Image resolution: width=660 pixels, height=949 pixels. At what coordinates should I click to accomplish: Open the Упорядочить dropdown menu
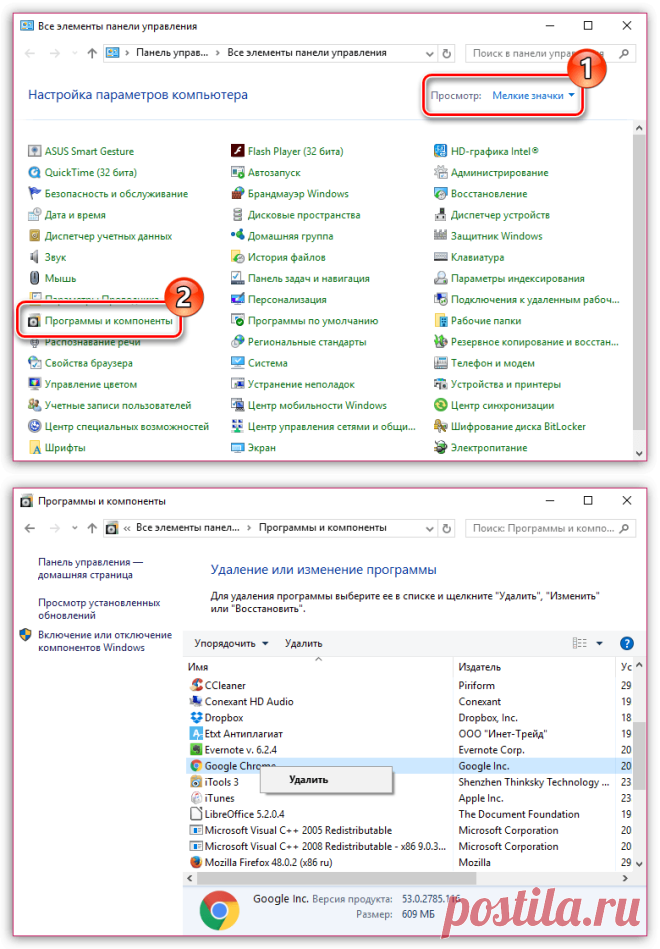pyautogui.click(x=231, y=643)
